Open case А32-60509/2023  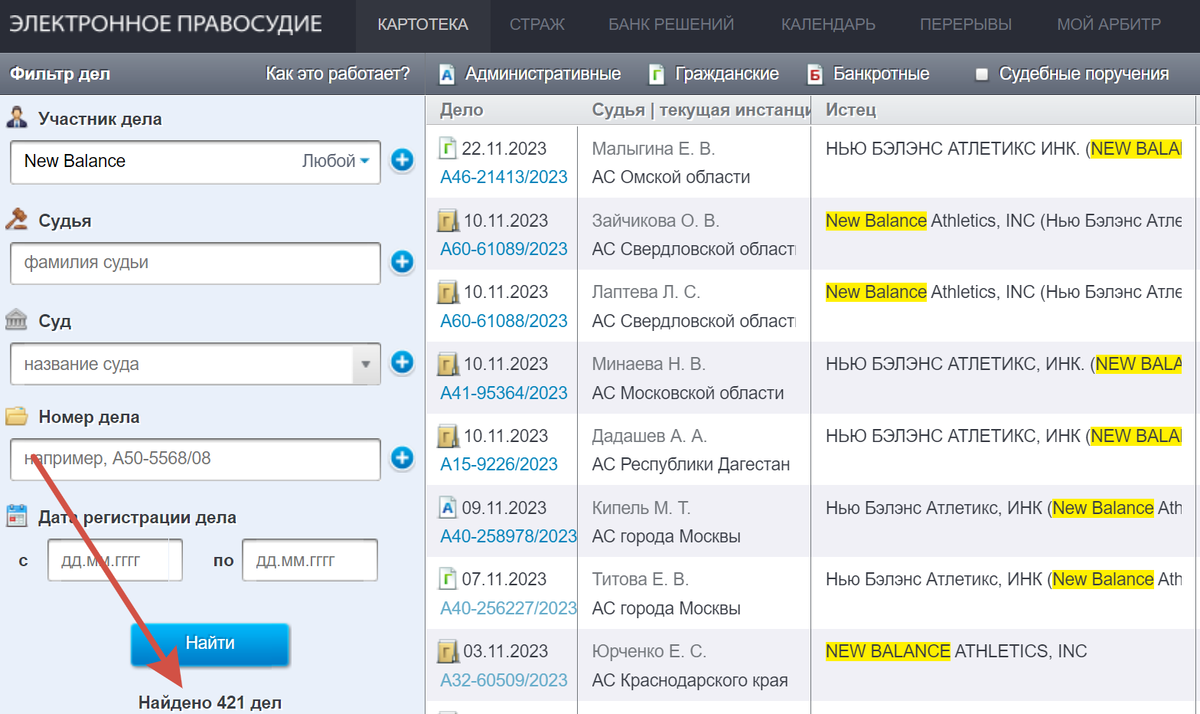pos(504,680)
